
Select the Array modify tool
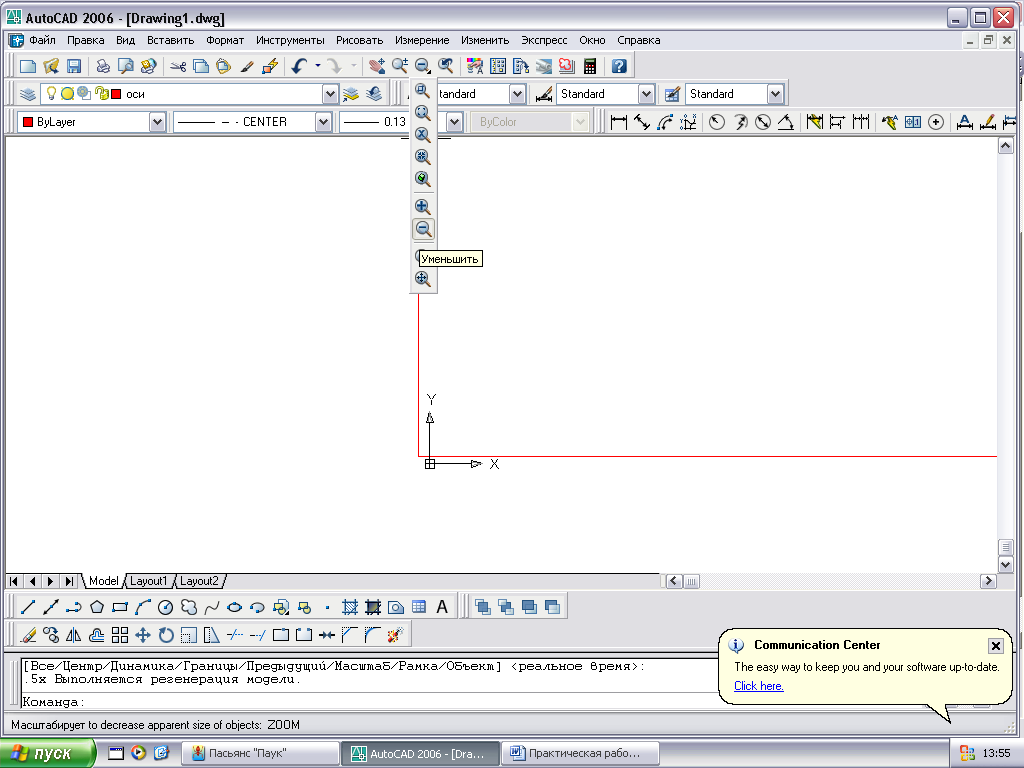pos(120,635)
